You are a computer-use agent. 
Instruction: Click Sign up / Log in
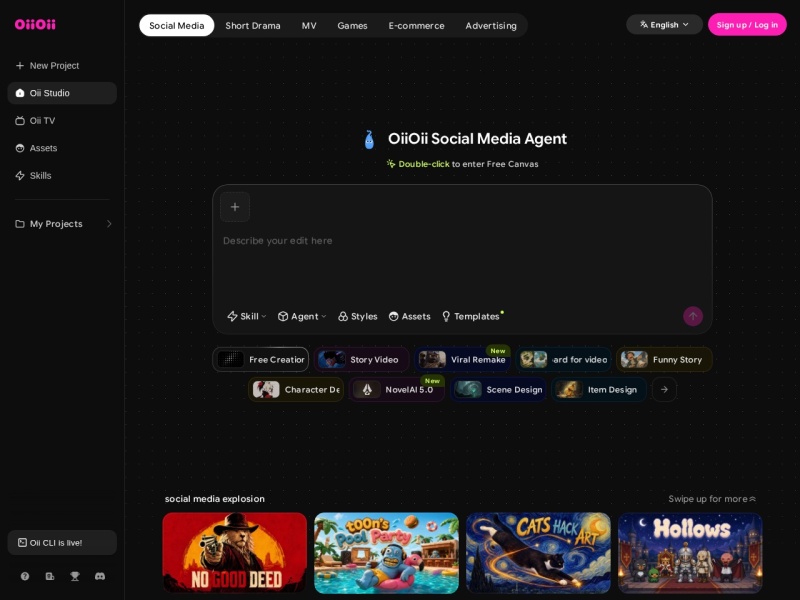click(747, 24)
